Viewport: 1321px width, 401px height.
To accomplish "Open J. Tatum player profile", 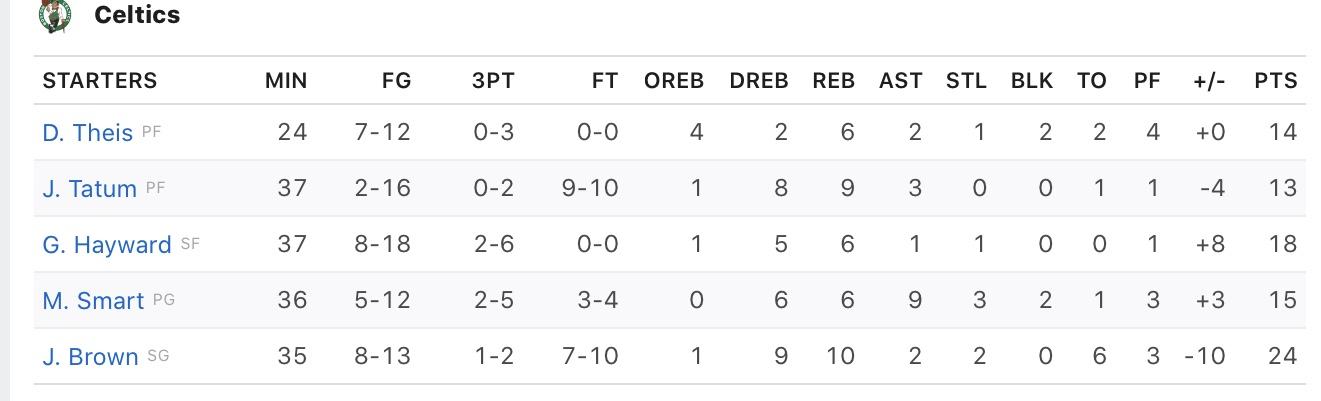I will pyautogui.click(x=90, y=188).
